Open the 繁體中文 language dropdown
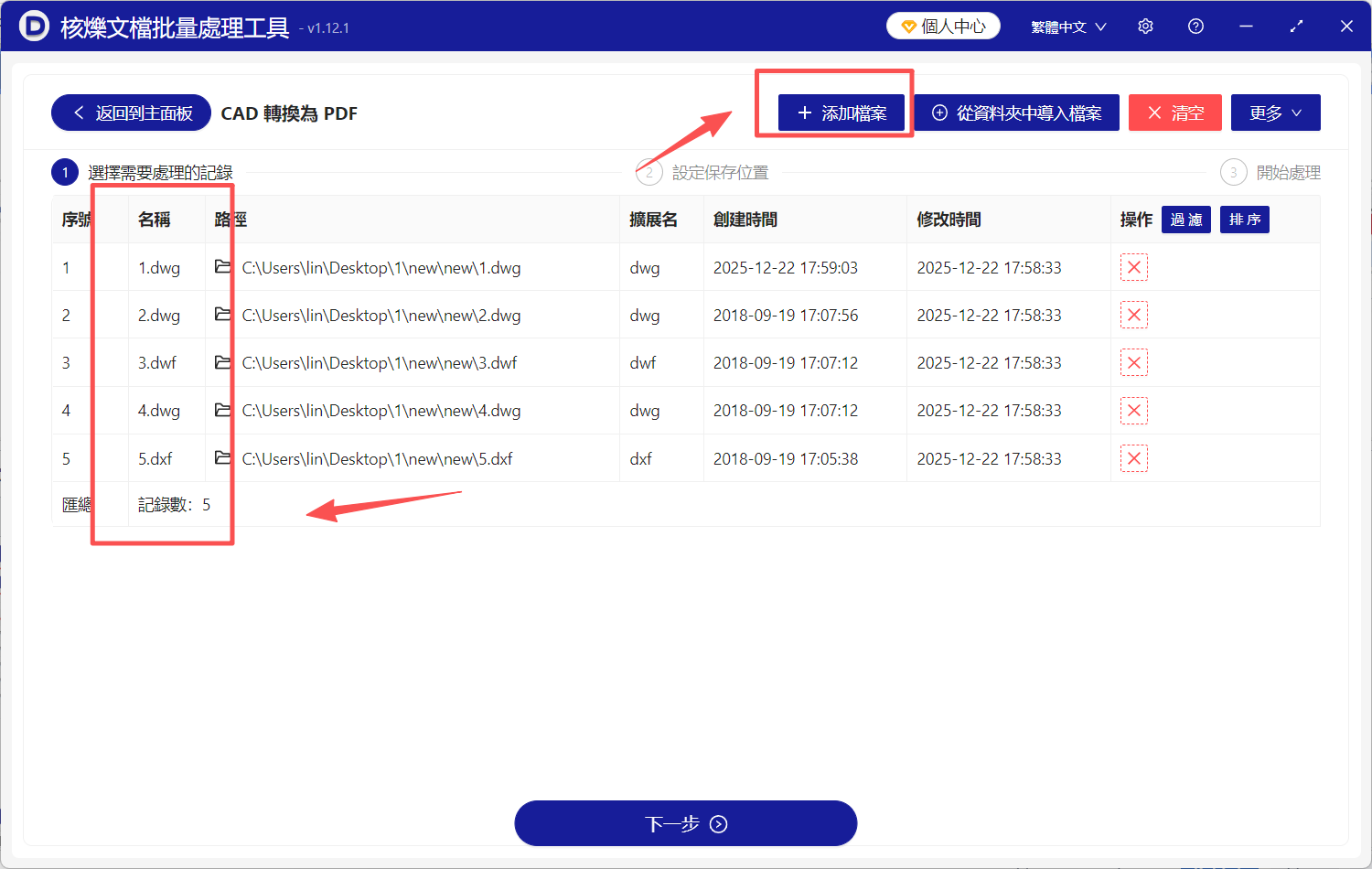This screenshot has width=1372, height=869. [x=1067, y=26]
